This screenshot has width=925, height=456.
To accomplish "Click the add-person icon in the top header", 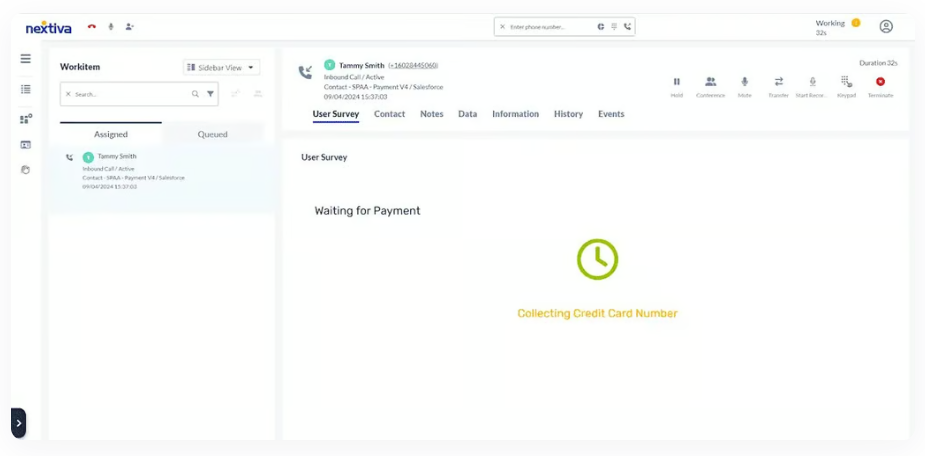I will 129,27.
